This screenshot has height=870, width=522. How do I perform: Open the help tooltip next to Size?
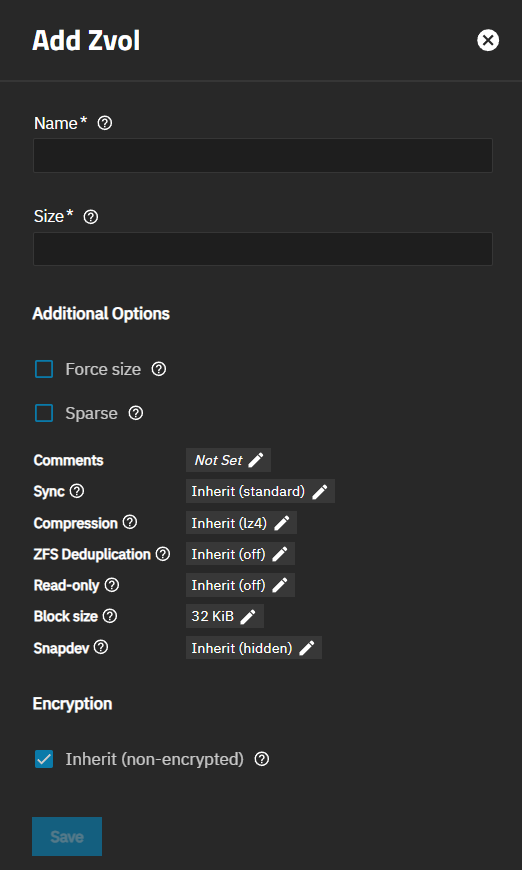(x=90, y=217)
